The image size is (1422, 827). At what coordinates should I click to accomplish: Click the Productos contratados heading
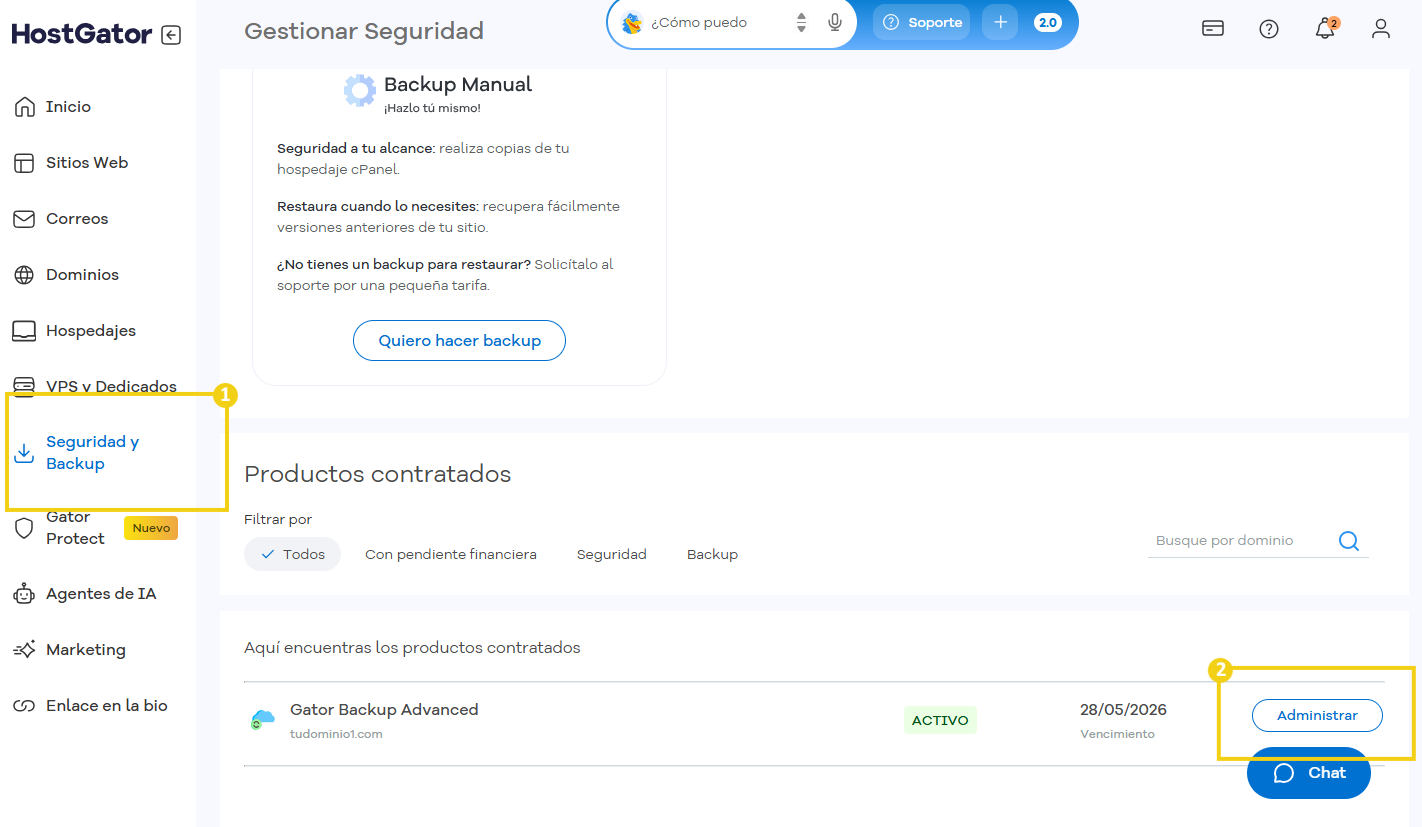(377, 474)
